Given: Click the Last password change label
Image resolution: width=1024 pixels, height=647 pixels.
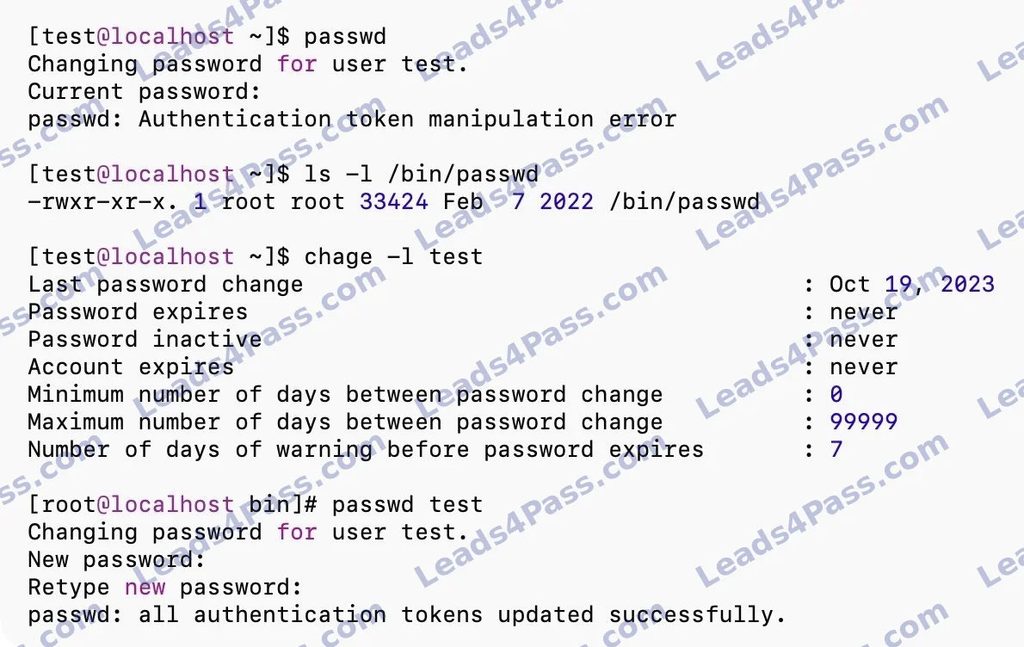Looking at the screenshot, I should point(165,285).
